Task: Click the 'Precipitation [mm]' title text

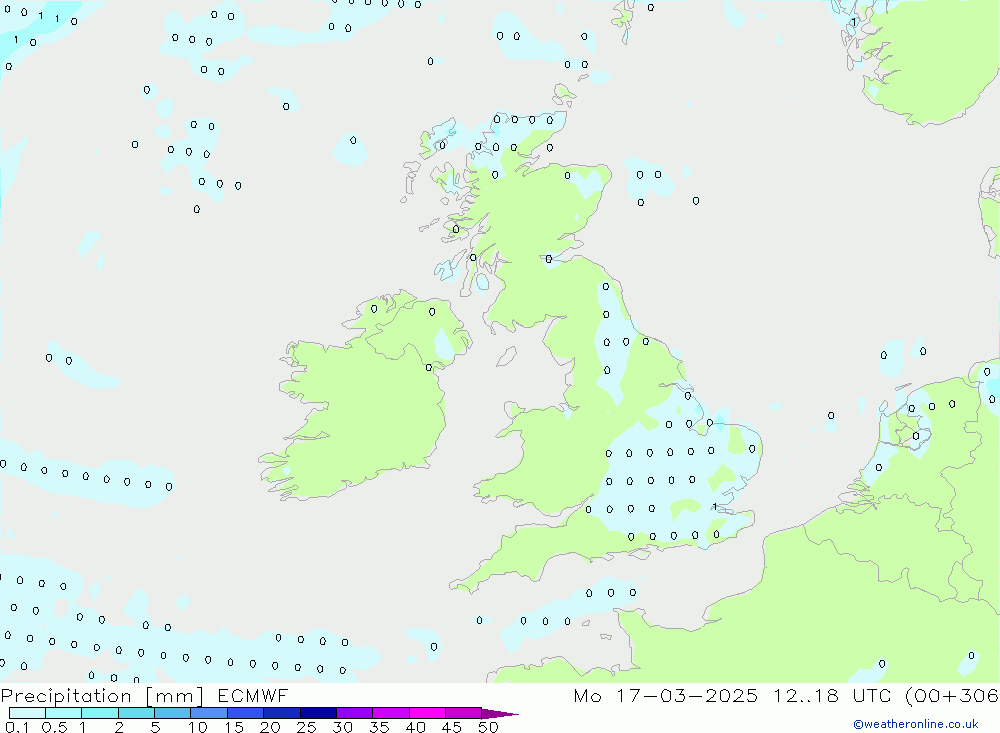Action: tap(102, 696)
